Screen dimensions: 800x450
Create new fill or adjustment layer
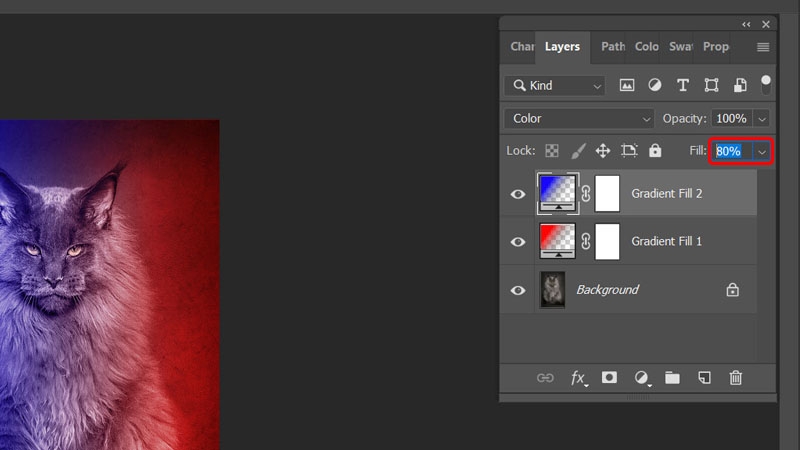pos(642,378)
